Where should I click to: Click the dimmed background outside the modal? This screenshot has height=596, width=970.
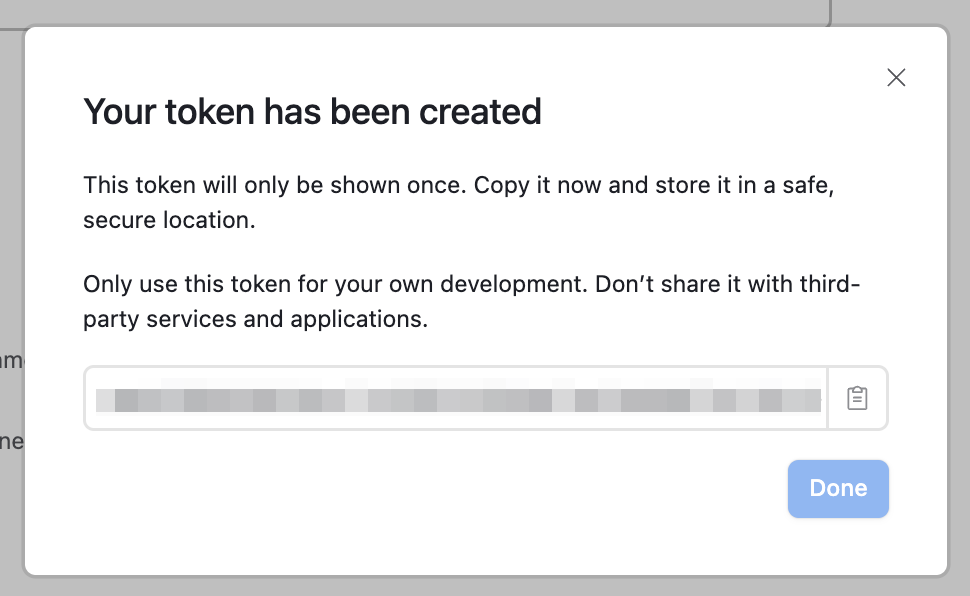[x=10, y=300]
